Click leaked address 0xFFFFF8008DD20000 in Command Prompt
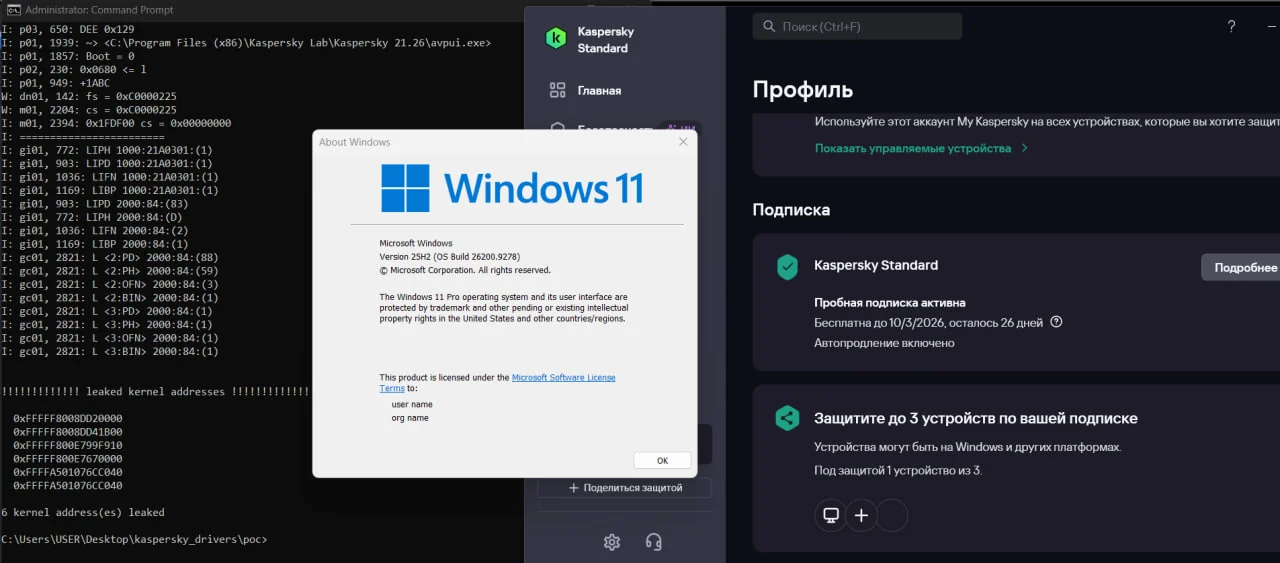Image resolution: width=1280 pixels, height=563 pixels. (68, 418)
